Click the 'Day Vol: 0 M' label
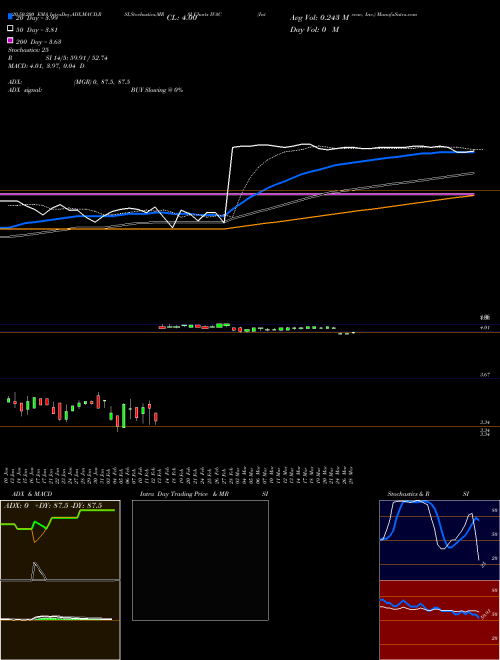This screenshot has height=660, width=500. 314,29
